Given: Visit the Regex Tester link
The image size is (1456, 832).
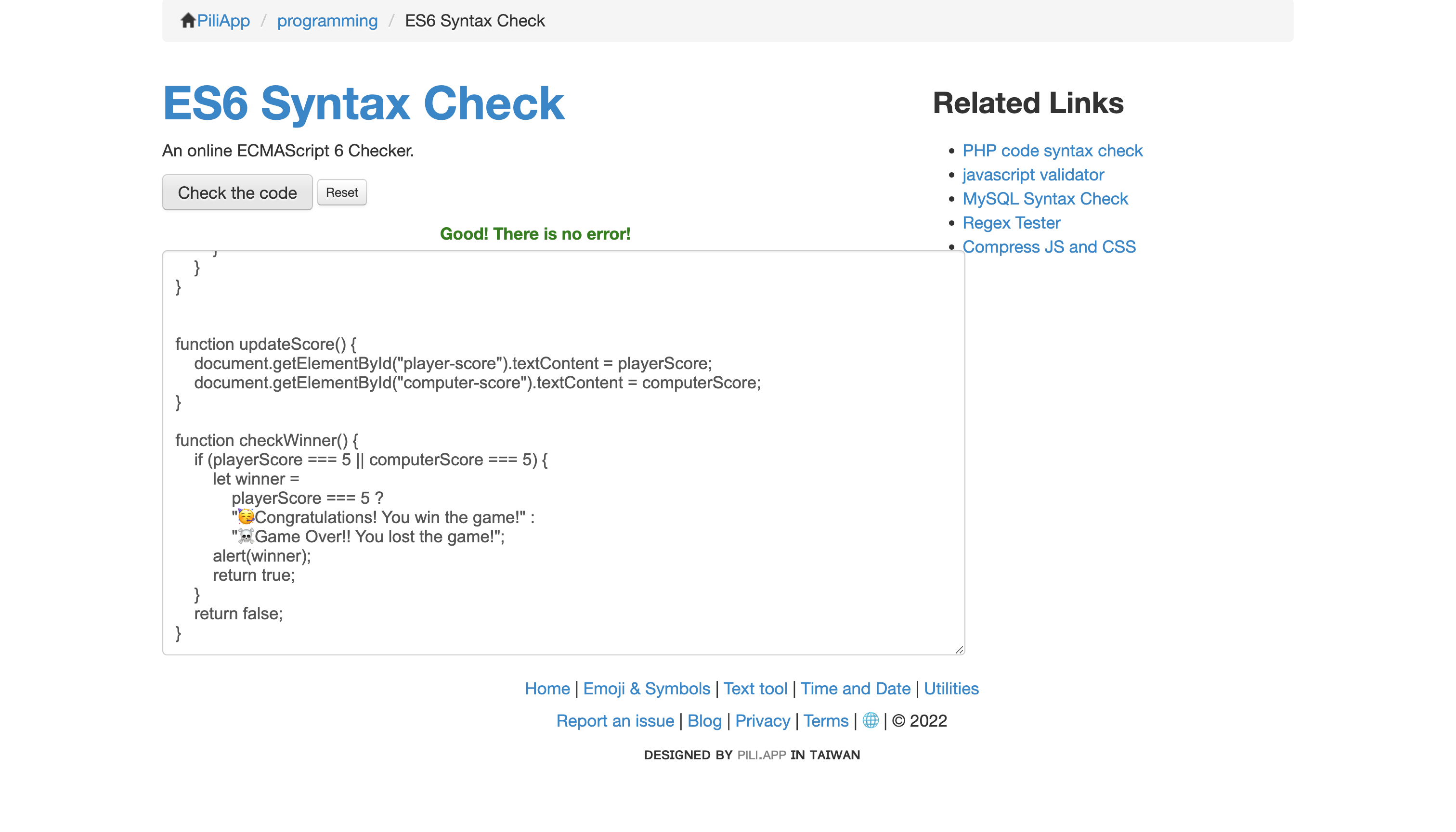Looking at the screenshot, I should (x=1011, y=222).
